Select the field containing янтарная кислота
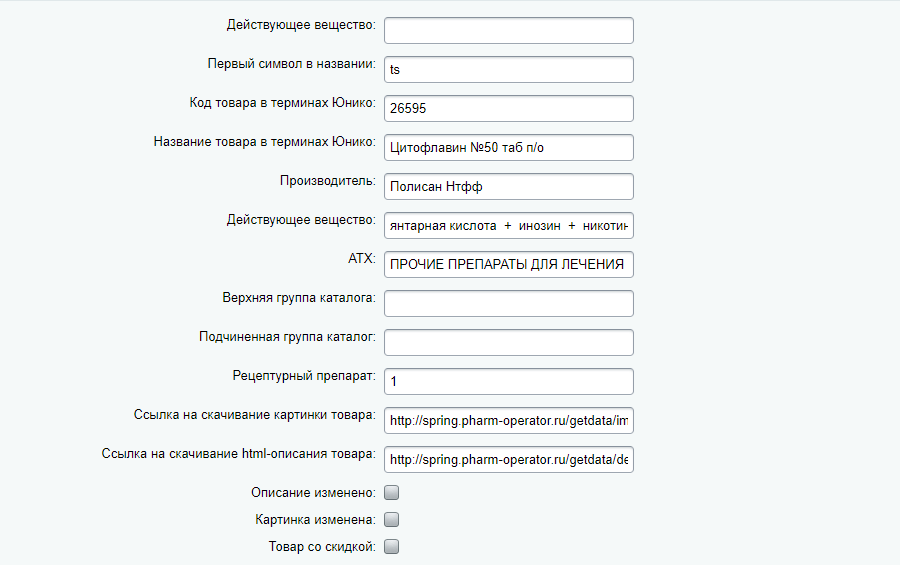Image resolution: width=900 pixels, height=565 pixels. point(509,226)
